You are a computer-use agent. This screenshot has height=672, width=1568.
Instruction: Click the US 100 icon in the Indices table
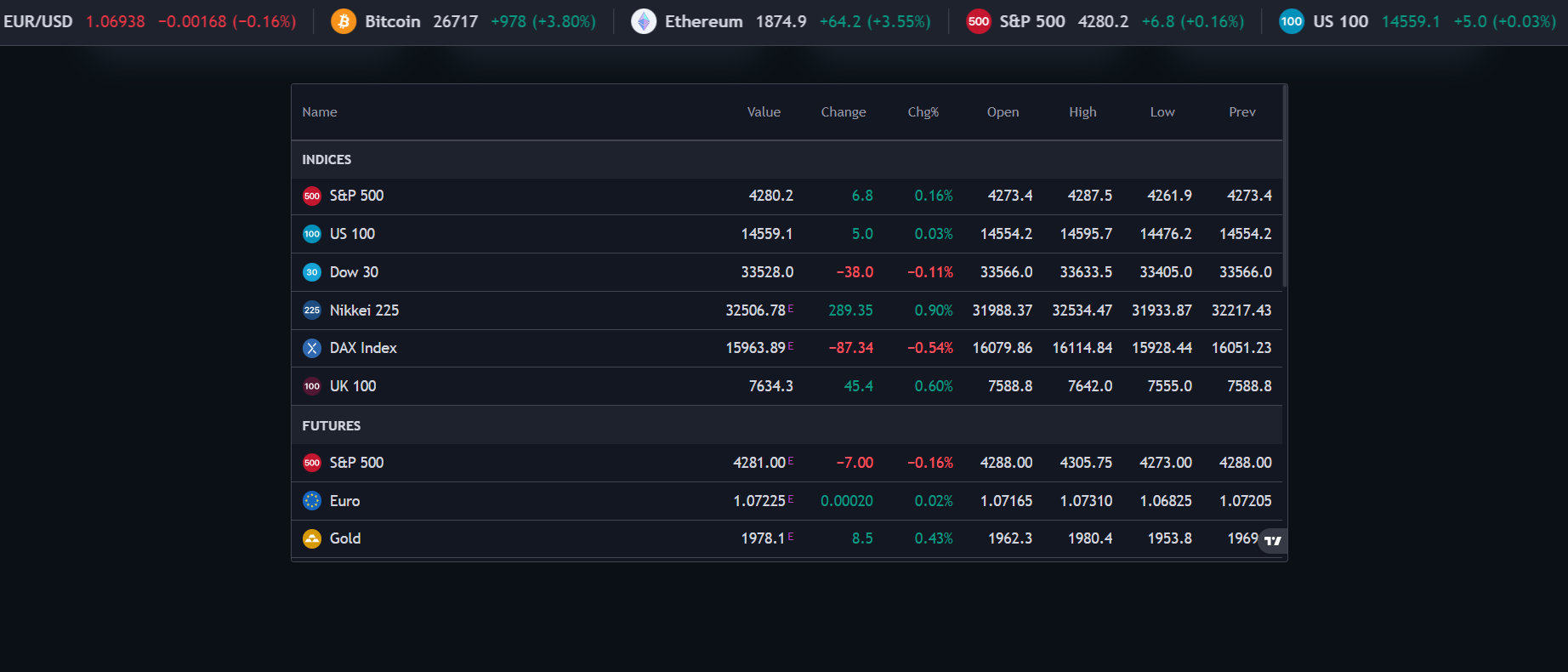coord(312,234)
